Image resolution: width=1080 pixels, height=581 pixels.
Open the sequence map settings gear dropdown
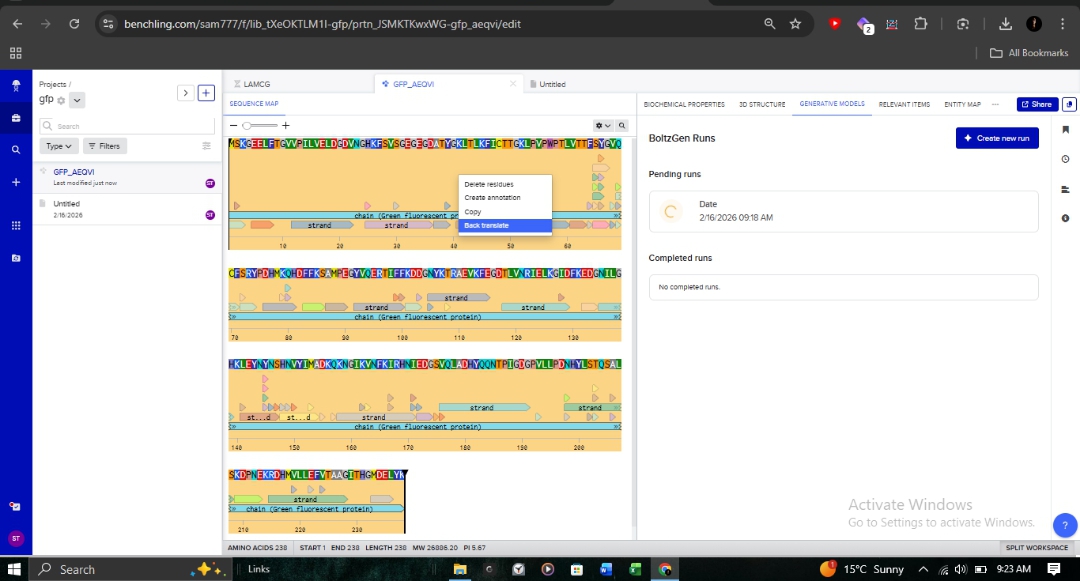[x=603, y=126]
